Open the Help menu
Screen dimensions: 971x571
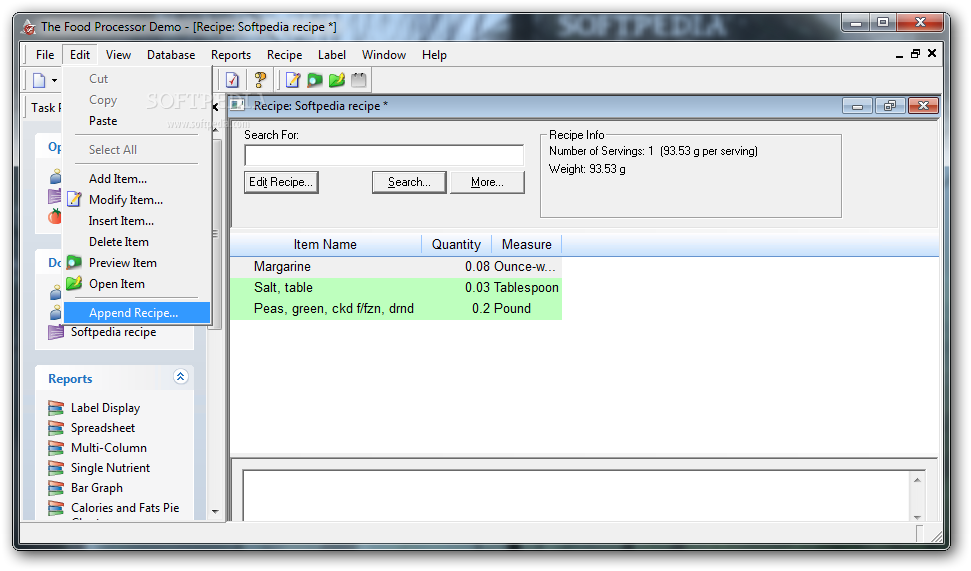(x=434, y=54)
